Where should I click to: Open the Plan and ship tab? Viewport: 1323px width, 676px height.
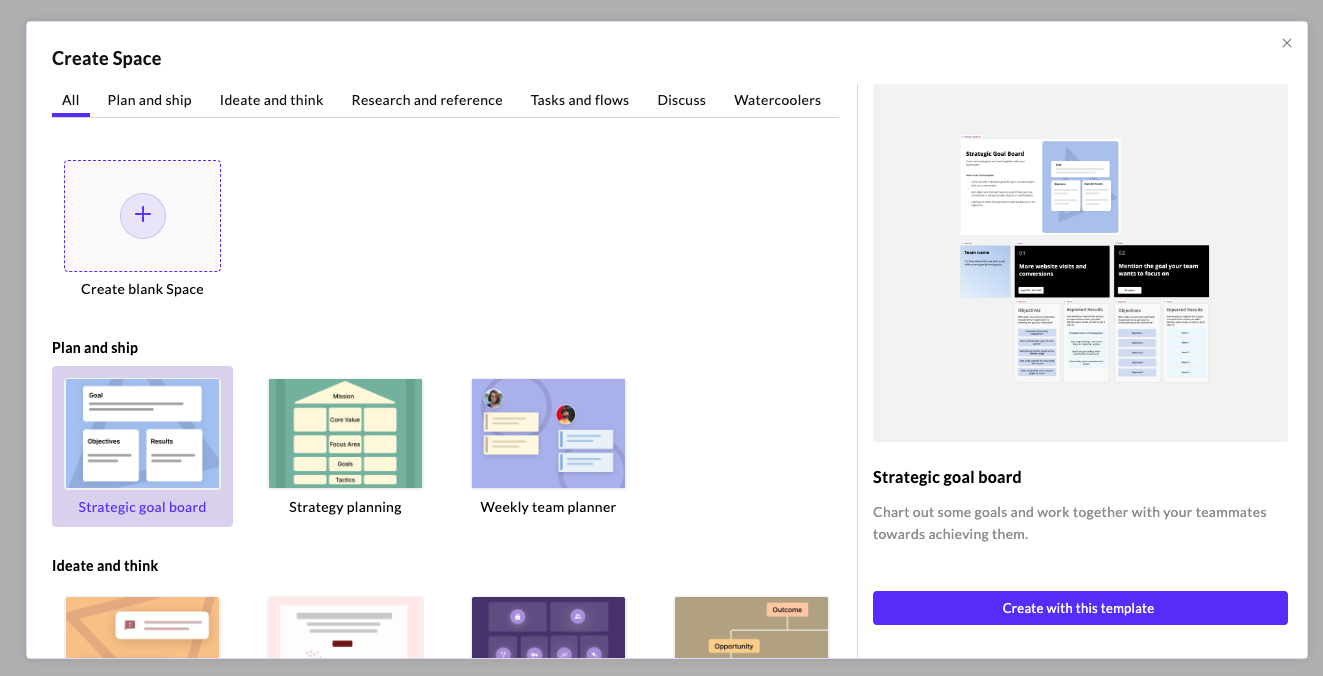click(150, 100)
